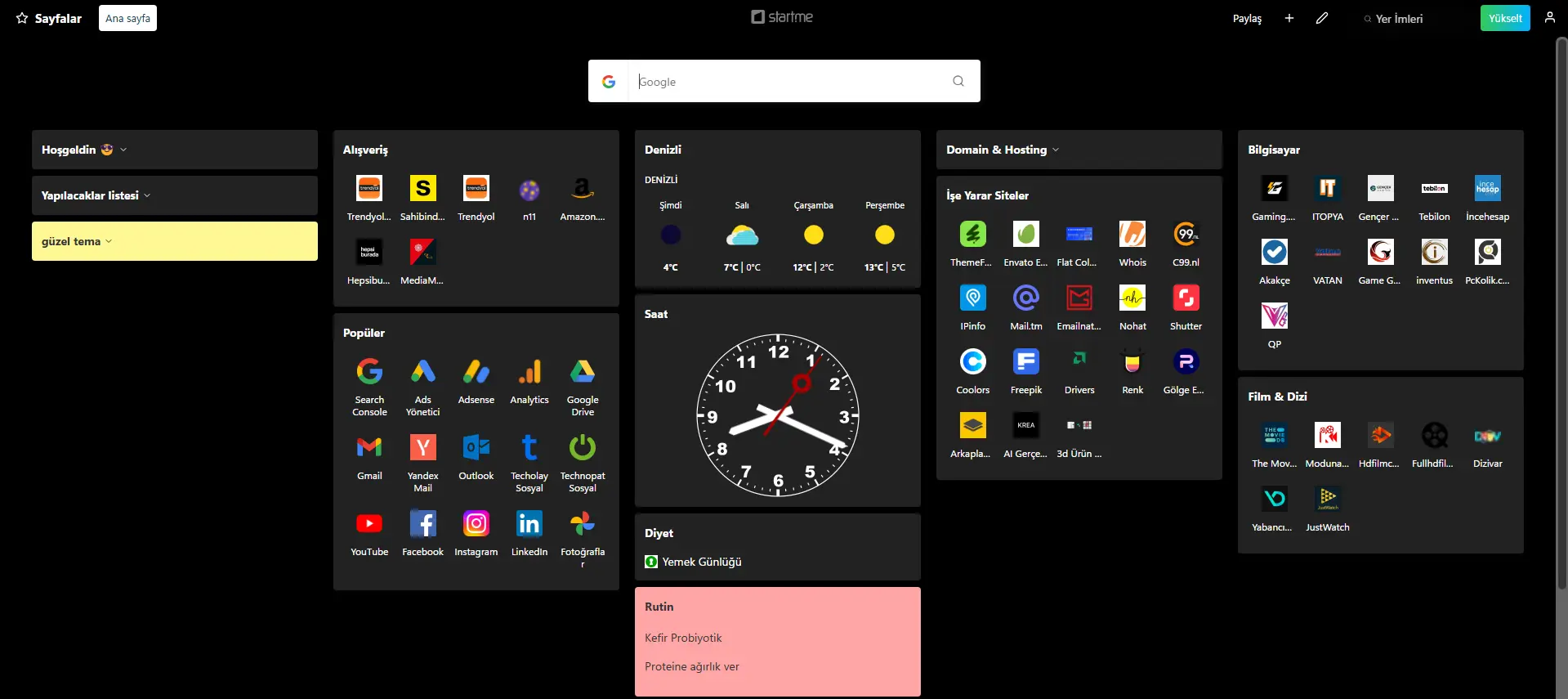The width and height of the screenshot is (1568, 699).
Task: Click the Google engine selector logo
Action: click(x=609, y=81)
